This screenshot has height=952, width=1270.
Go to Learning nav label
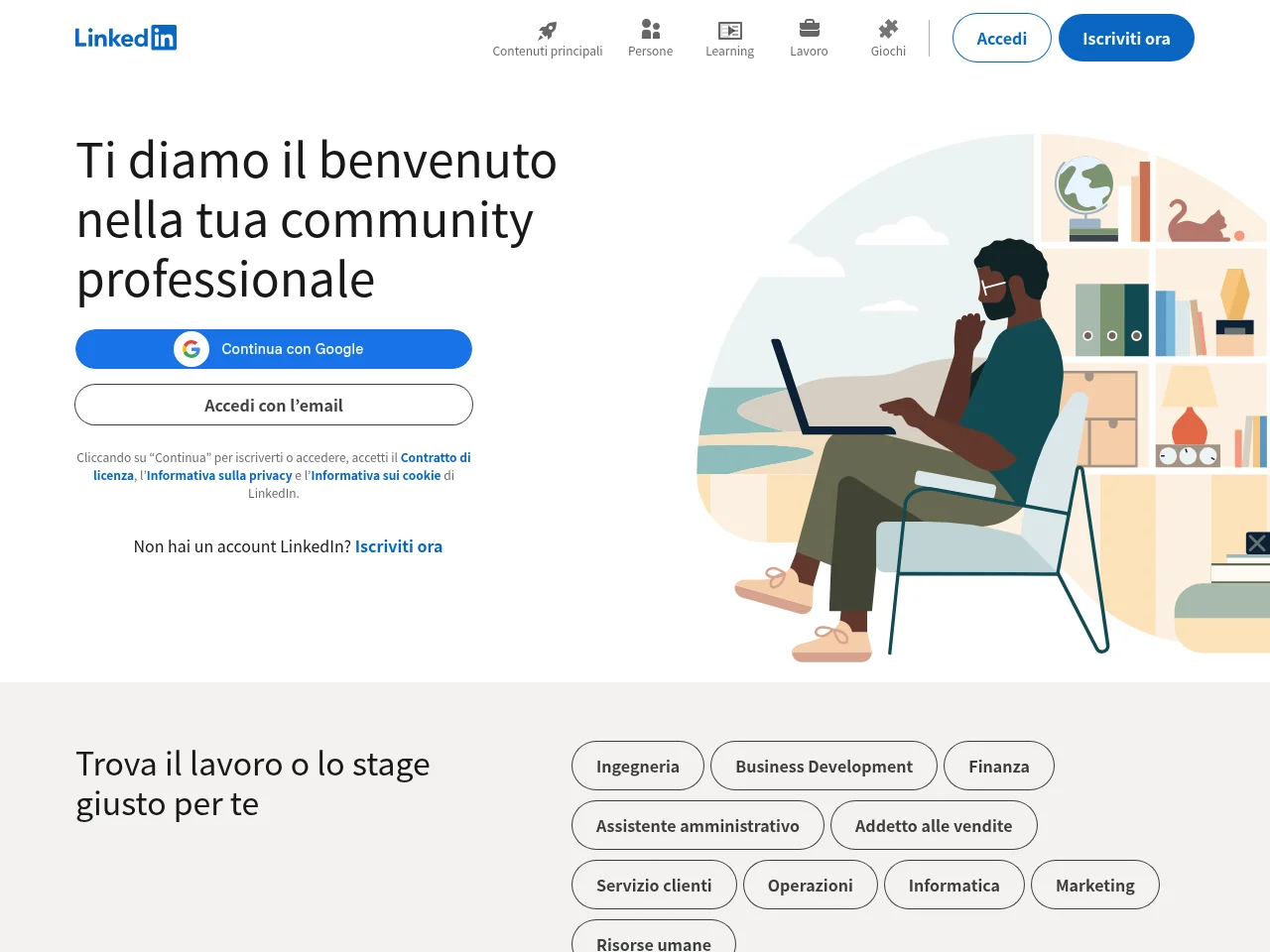point(730,52)
